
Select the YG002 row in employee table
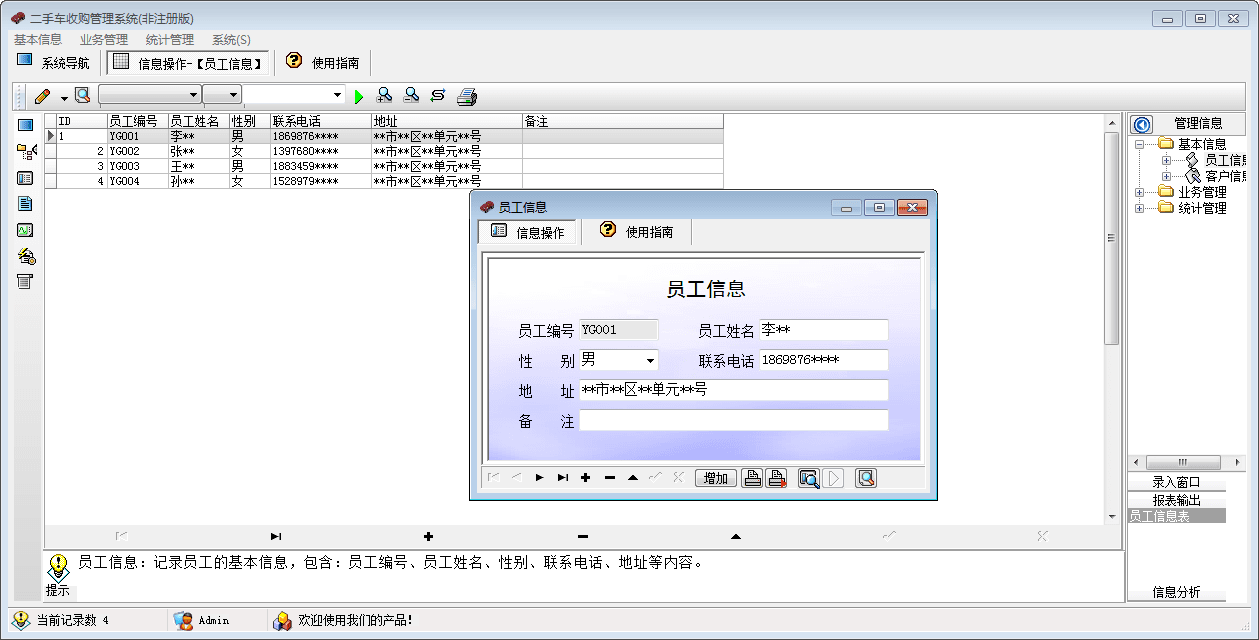point(383,151)
